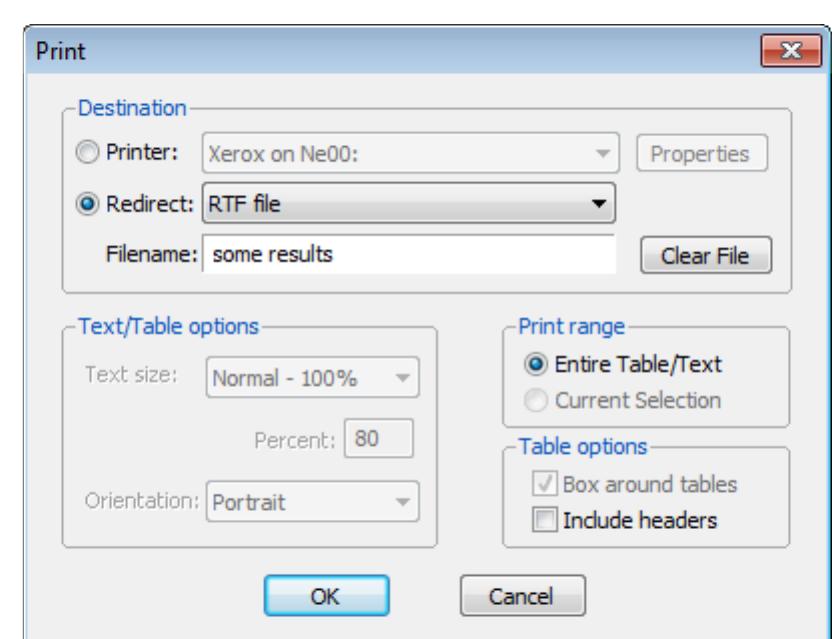Toggle the Box around tables checkbox

(x=544, y=485)
